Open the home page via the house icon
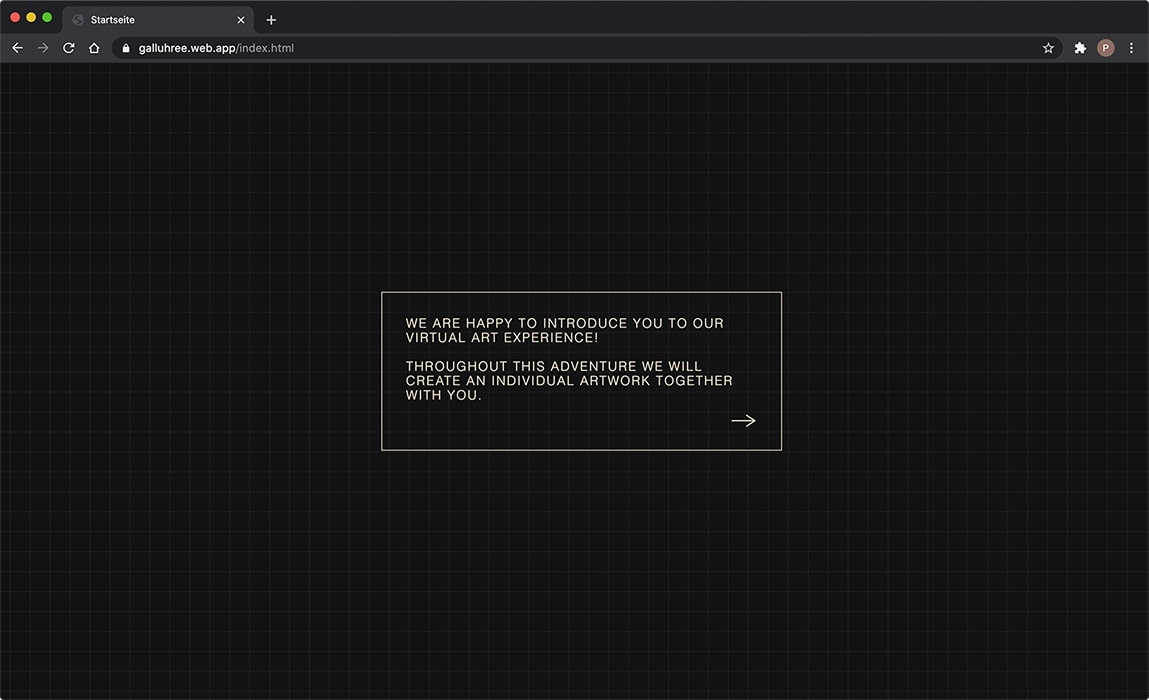Screen dimensions: 1149x700 click(94, 48)
